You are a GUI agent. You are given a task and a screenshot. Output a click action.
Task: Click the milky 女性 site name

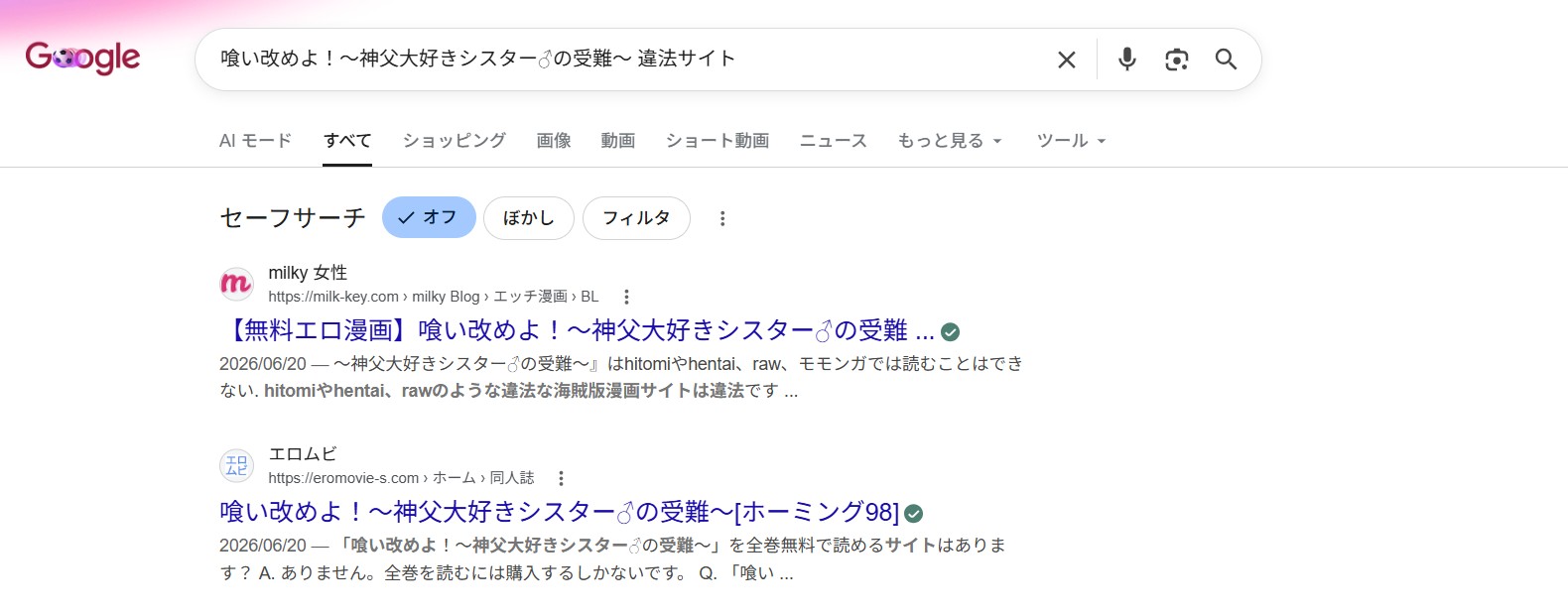pos(308,273)
